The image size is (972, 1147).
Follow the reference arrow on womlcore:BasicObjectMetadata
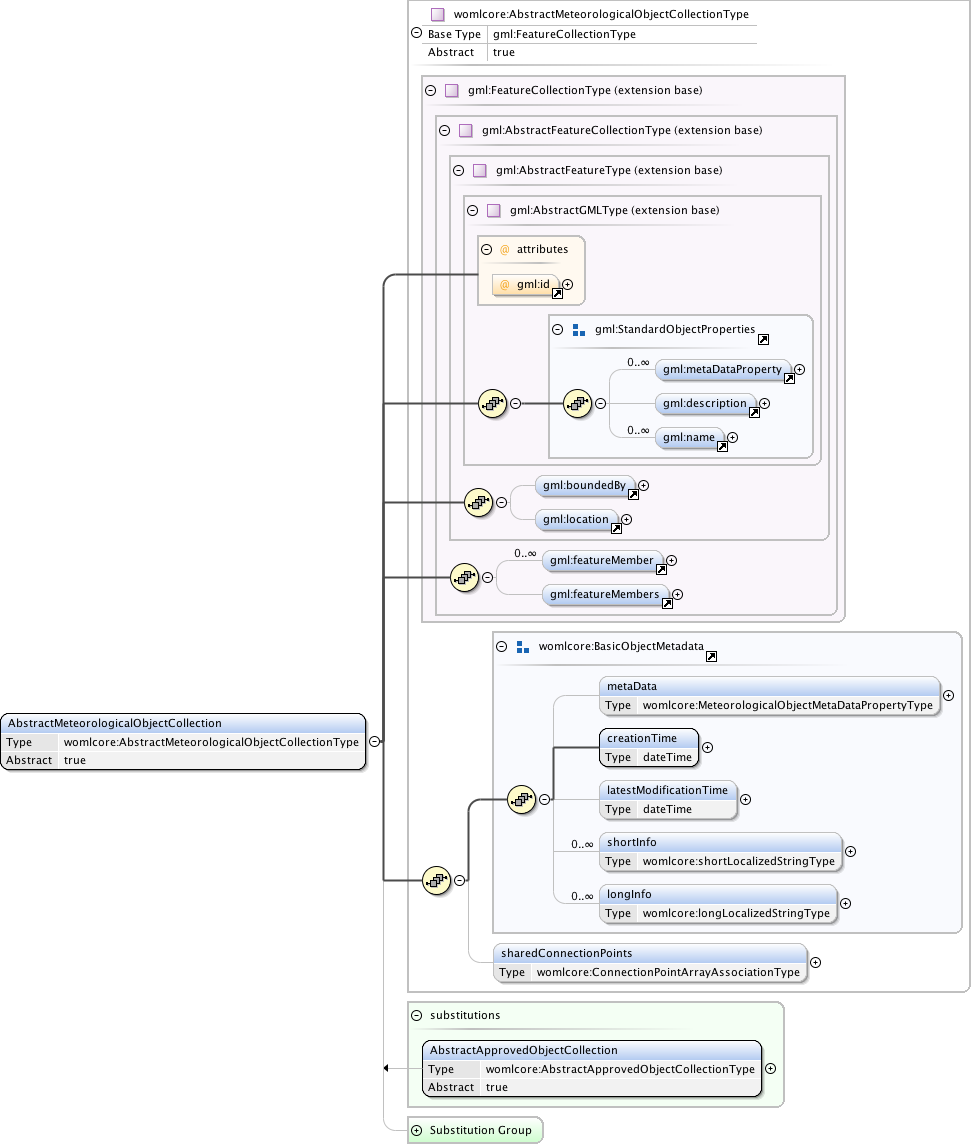(x=712, y=657)
